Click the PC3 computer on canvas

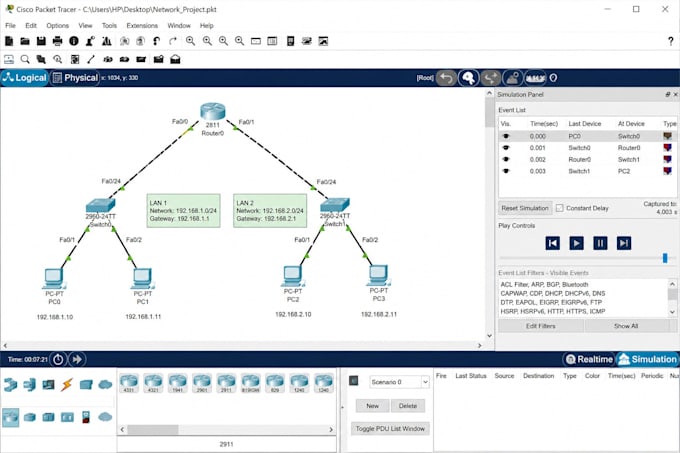click(379, 275)
